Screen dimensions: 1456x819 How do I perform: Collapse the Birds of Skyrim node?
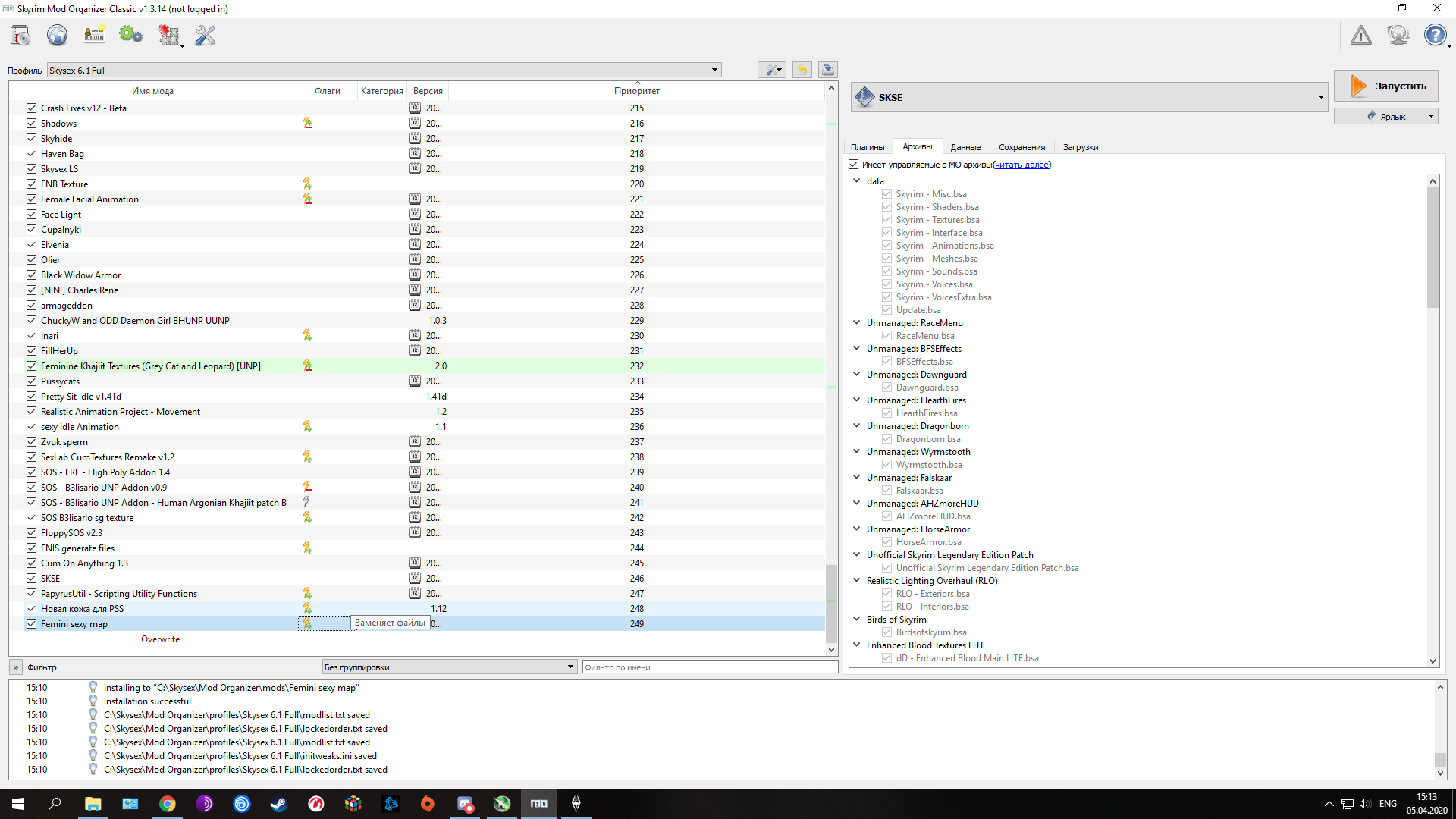pos(857,619)
